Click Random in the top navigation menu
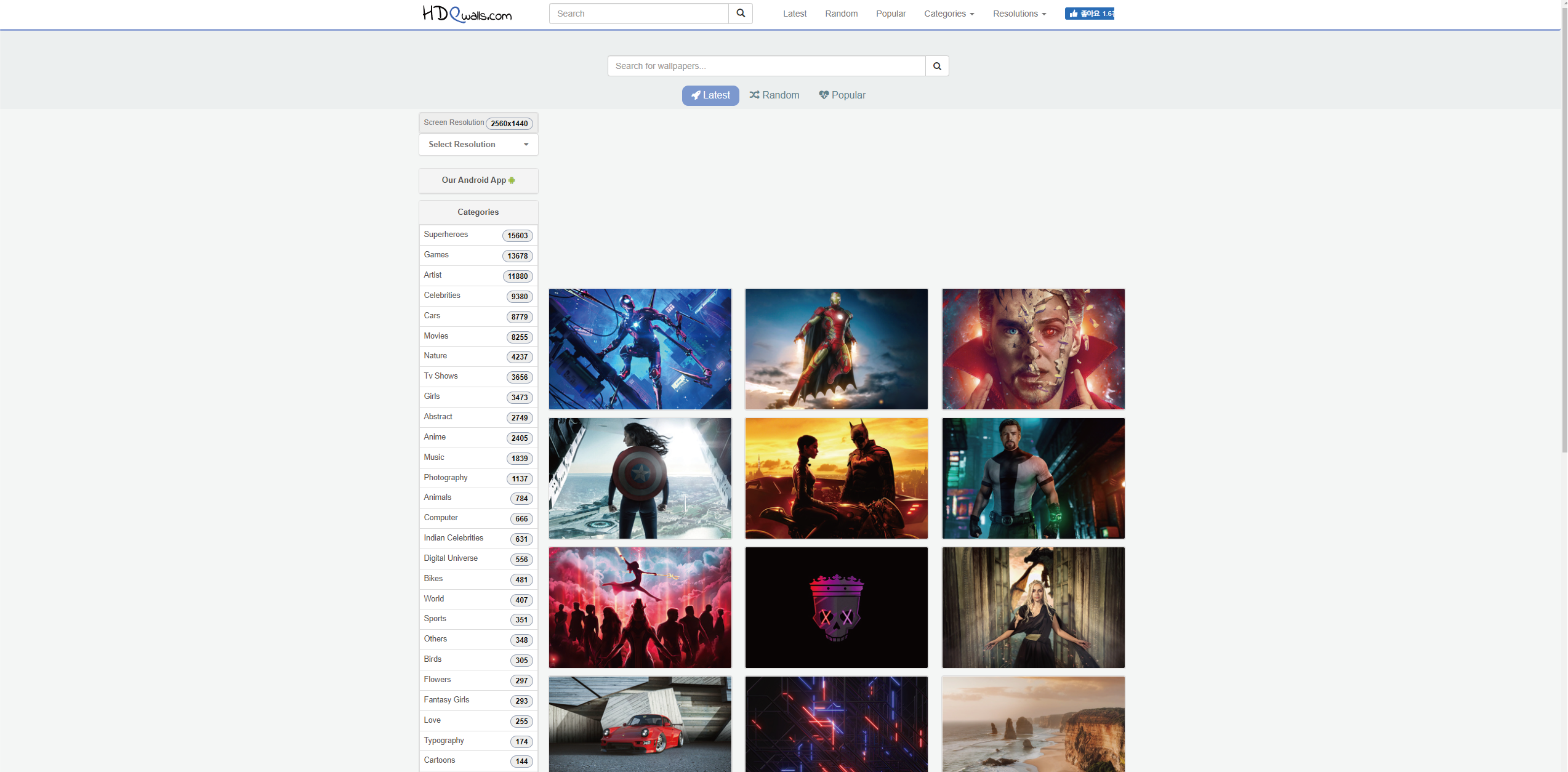The height and width of the screenshot is (772, 1568). click(x=841, y=14)
